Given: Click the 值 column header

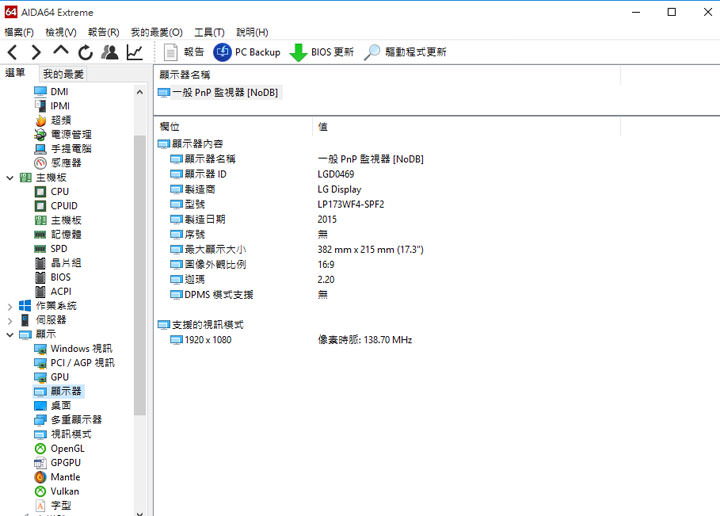Looking at the screenshot, I should [467, 127].
